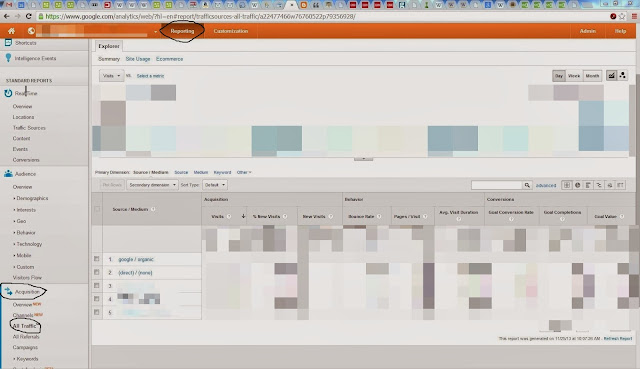Select the performance bar view icon
The height and width of the screenshot is (369, 640).
588,185
